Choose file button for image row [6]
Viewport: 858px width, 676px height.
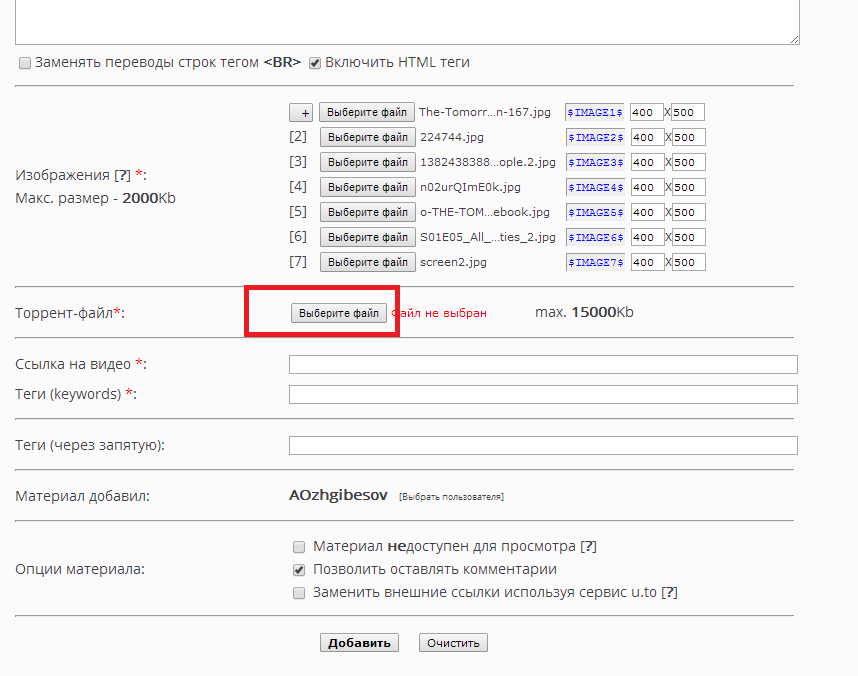pyautogui.click(x=368, y=238)
